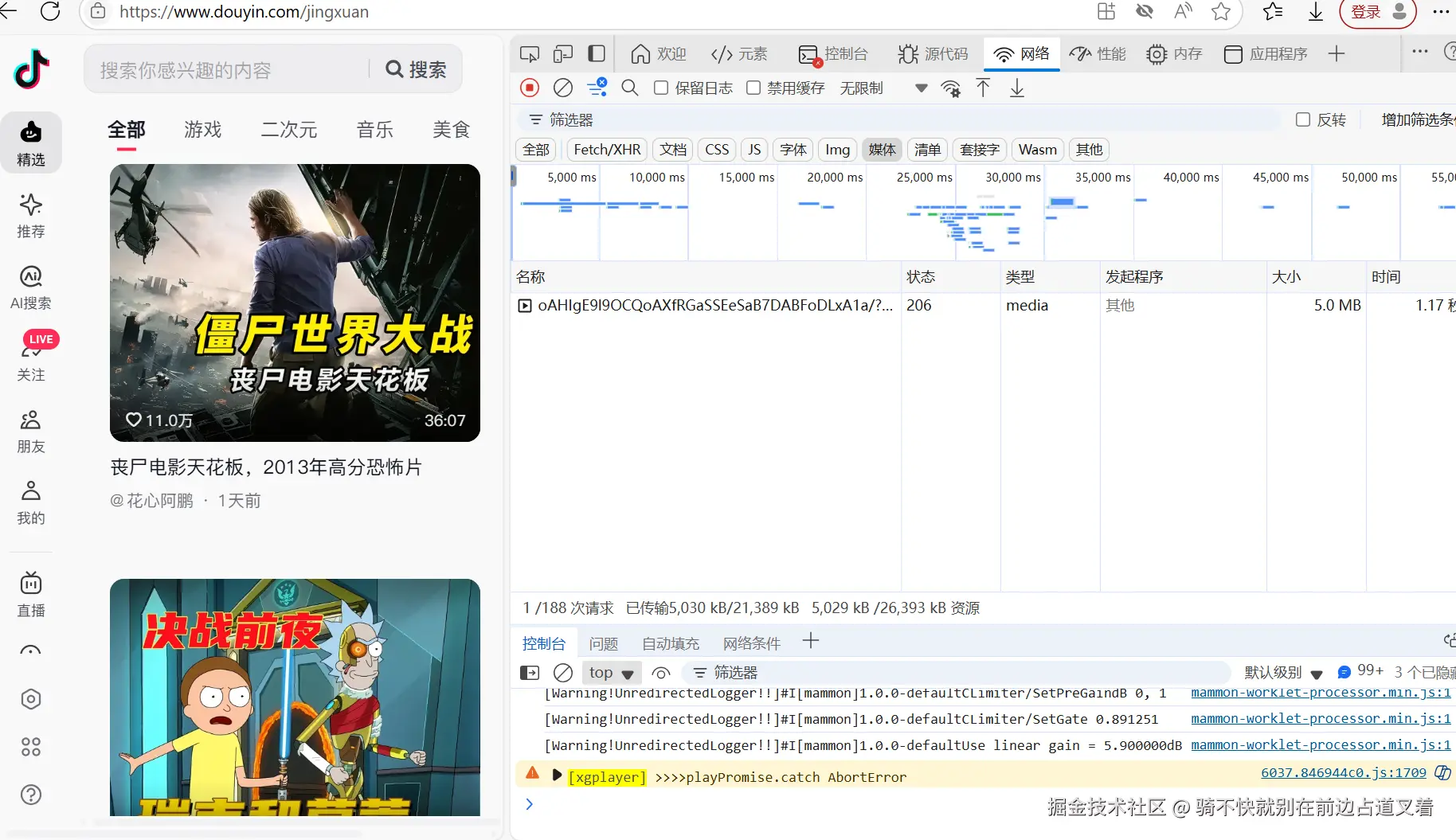1456x840 pixels.
Task: Expand the xgplayer warning message
Action: pyautogui.click(x=557, y=775)
